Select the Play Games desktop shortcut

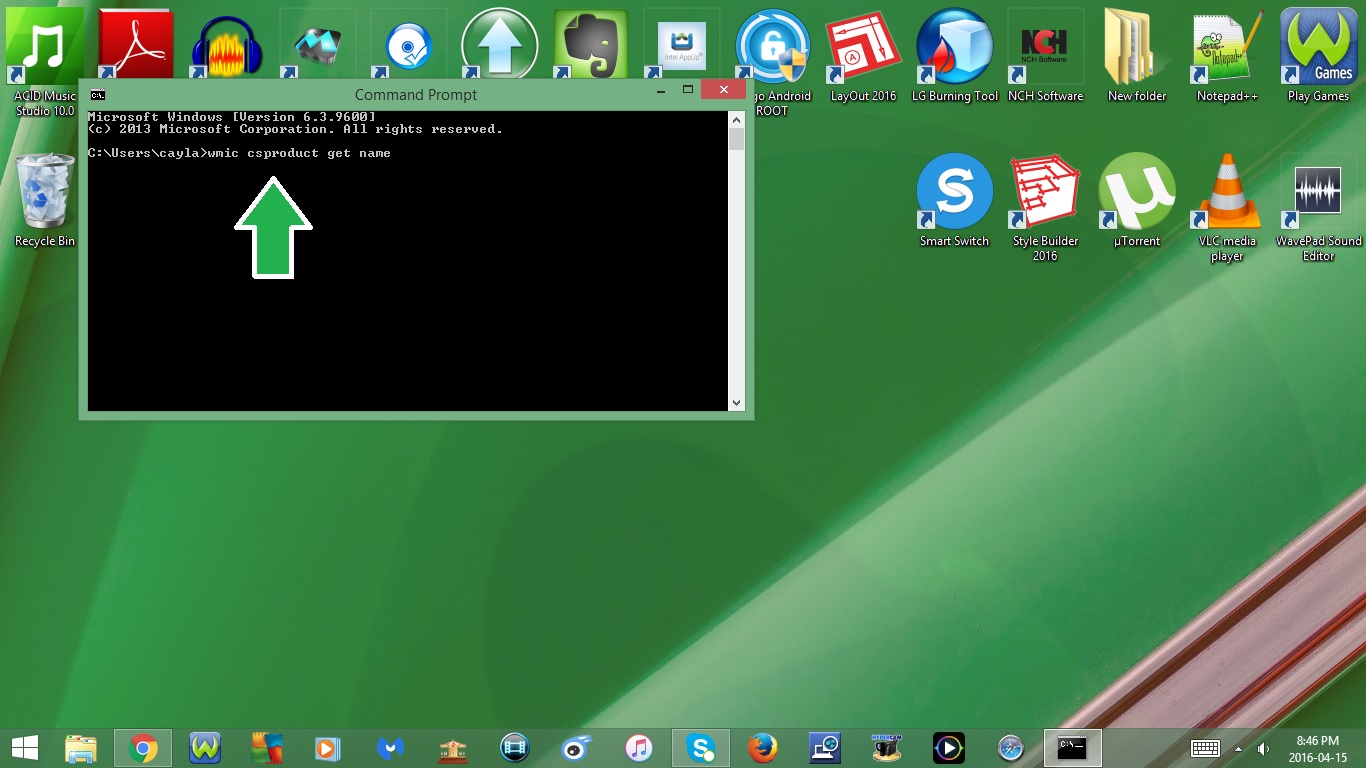1318,55
